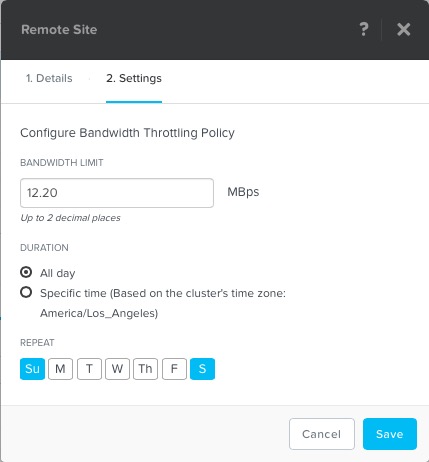Click the Bandwidth Limit input field
429x462 pixels.
(x=117, y=193)
